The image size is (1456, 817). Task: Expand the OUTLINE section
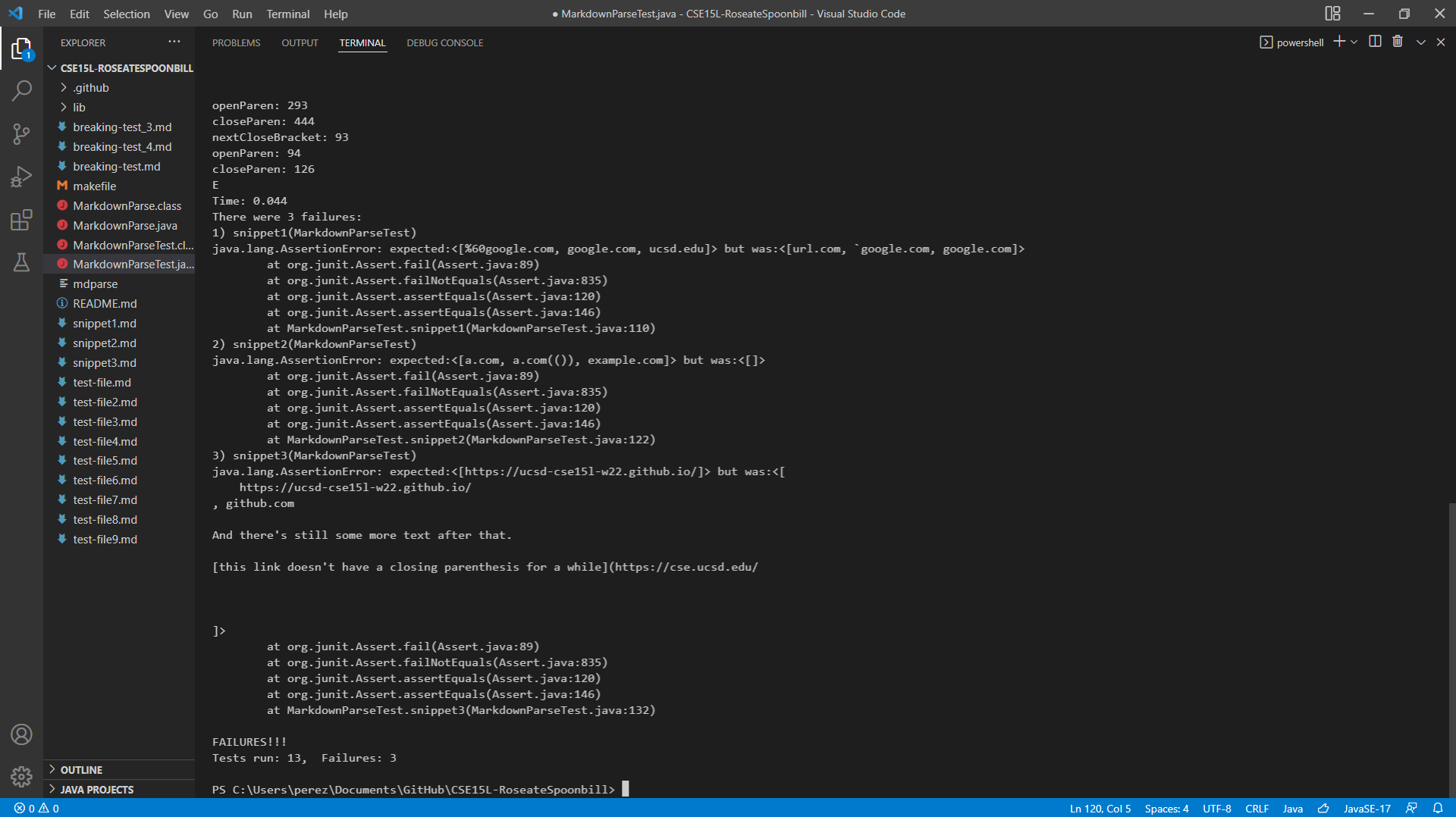(x=81, y=770)
